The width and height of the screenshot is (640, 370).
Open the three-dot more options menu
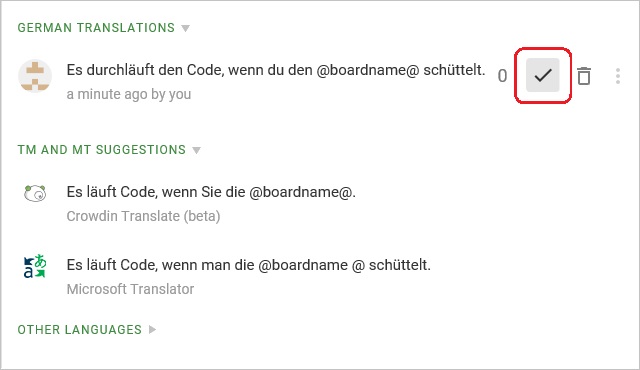(x=618, y=76)
